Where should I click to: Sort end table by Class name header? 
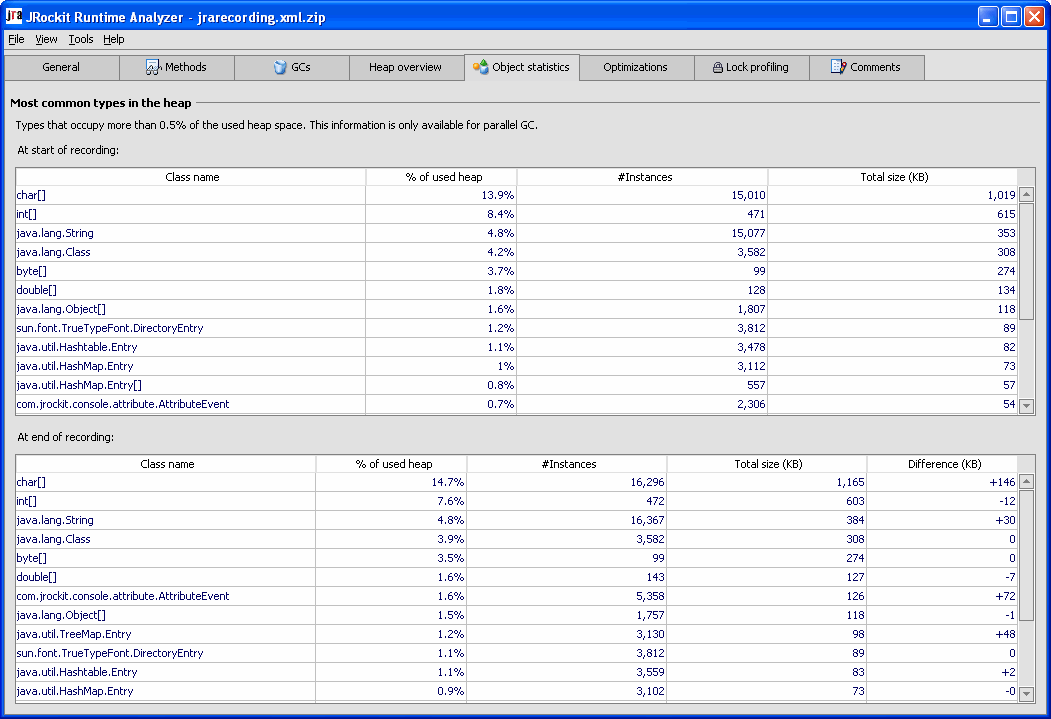(x=167, y=464)
